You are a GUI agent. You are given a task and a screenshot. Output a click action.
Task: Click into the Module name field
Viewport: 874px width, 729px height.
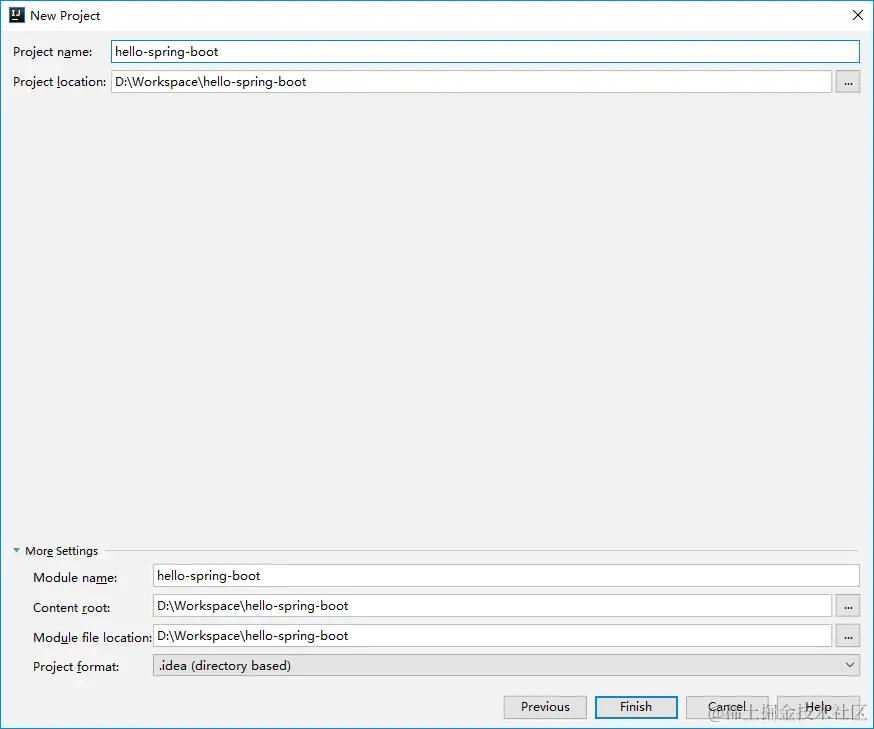[x=506, y=575]
